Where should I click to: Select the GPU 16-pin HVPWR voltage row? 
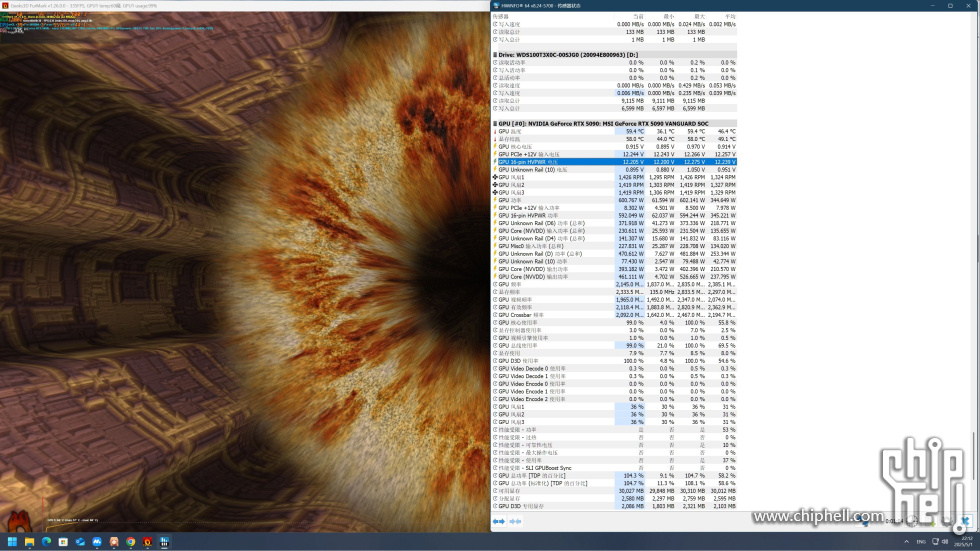(x=614, y=162)
